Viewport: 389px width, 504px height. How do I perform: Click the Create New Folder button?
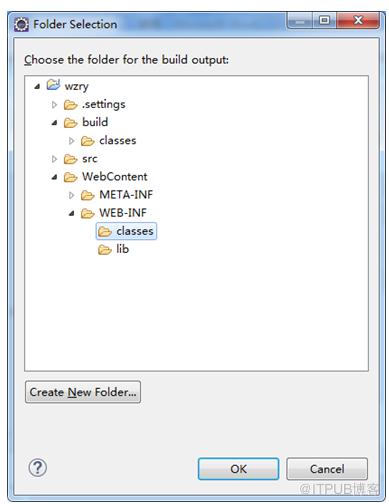point(83,392)
